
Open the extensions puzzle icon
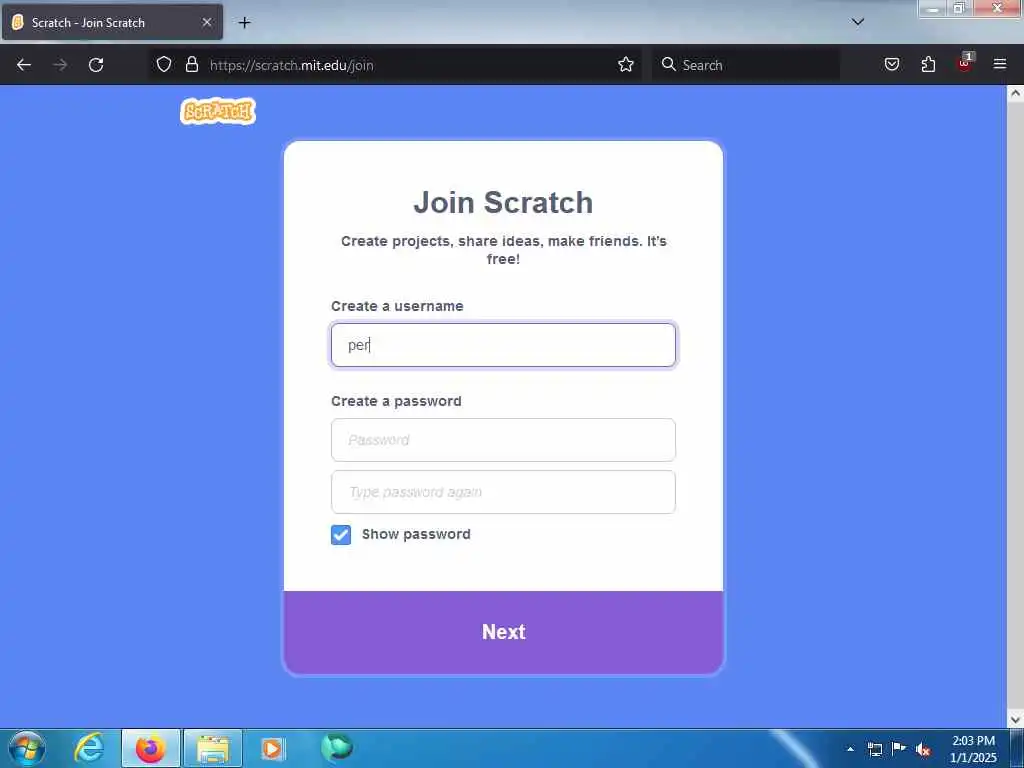pos(928,64)
